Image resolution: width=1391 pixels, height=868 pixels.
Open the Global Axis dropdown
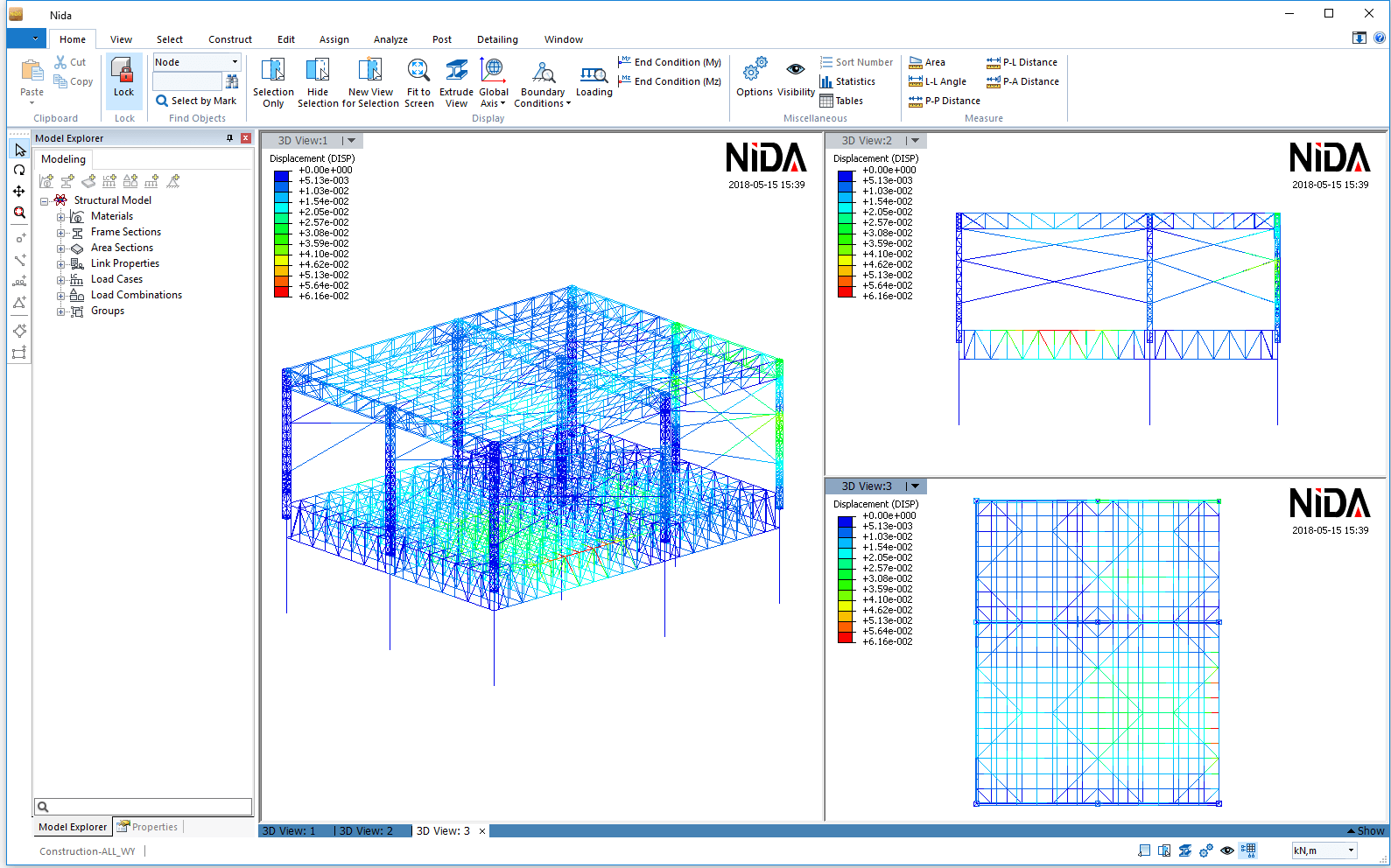click(494, 83)
